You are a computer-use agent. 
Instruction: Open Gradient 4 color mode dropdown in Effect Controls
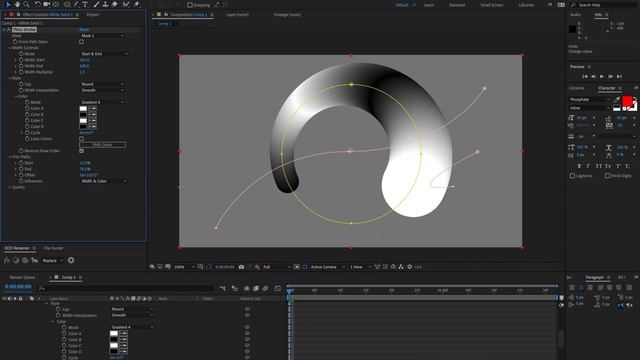point(102,102)
